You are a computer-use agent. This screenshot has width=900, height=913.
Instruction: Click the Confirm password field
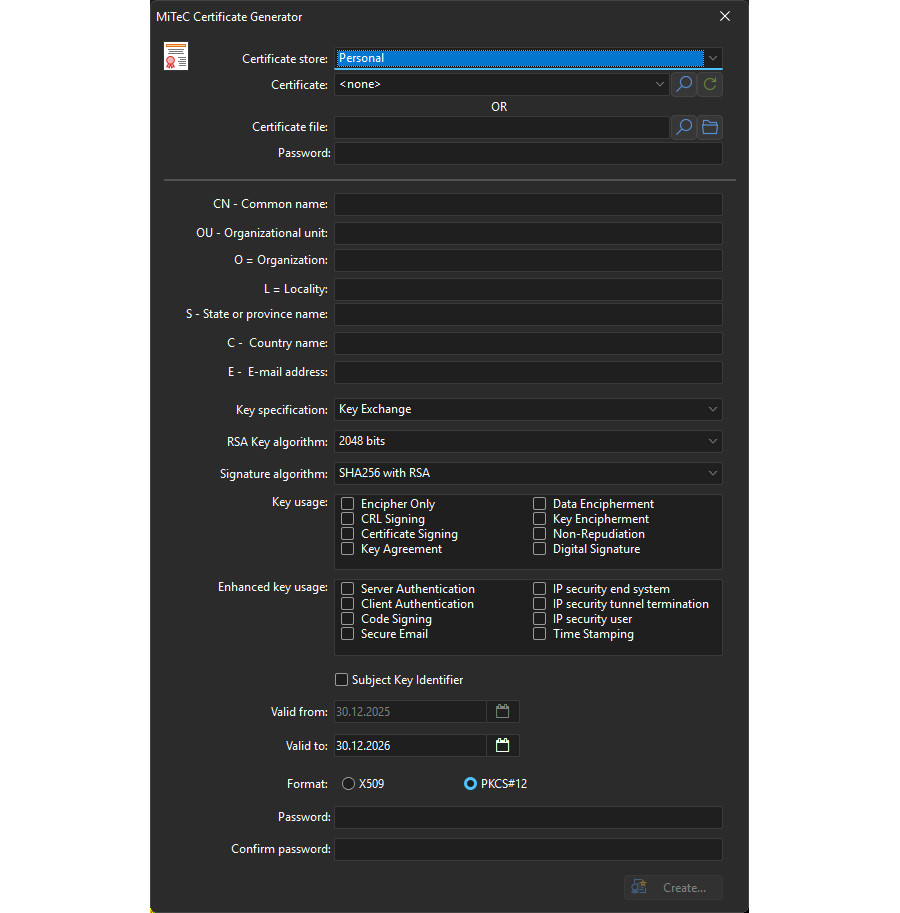coord(529,850)
